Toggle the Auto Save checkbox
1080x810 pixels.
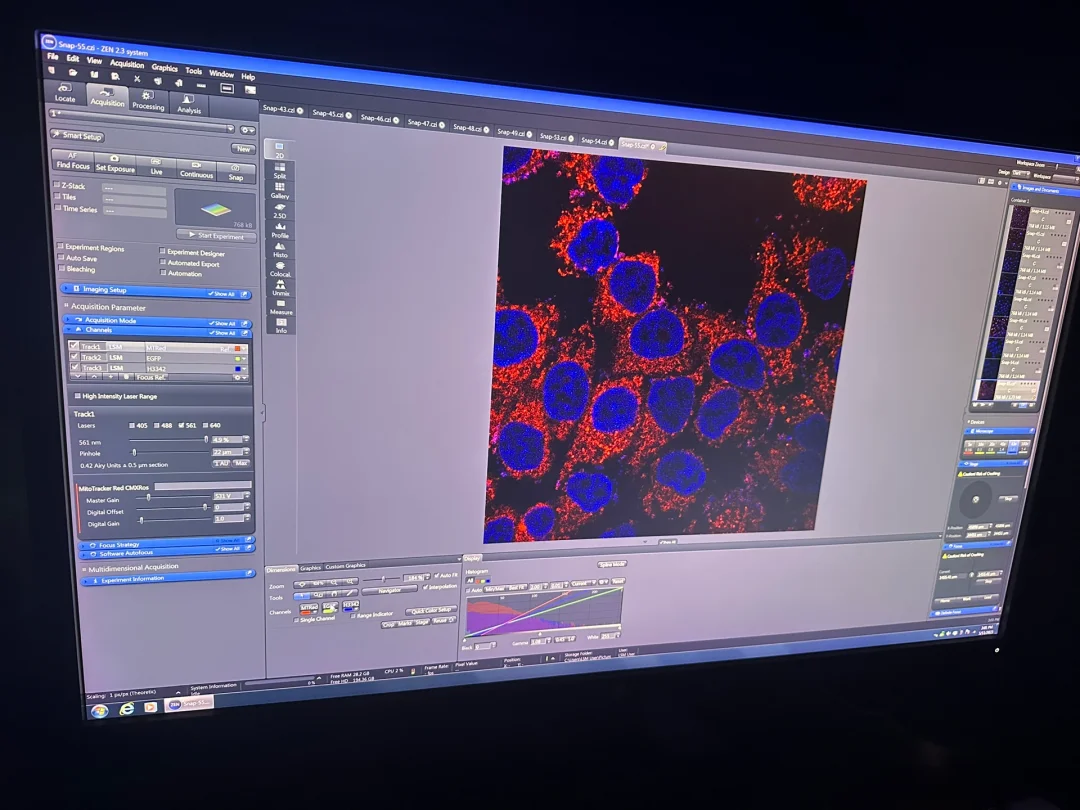pos(61,257)
